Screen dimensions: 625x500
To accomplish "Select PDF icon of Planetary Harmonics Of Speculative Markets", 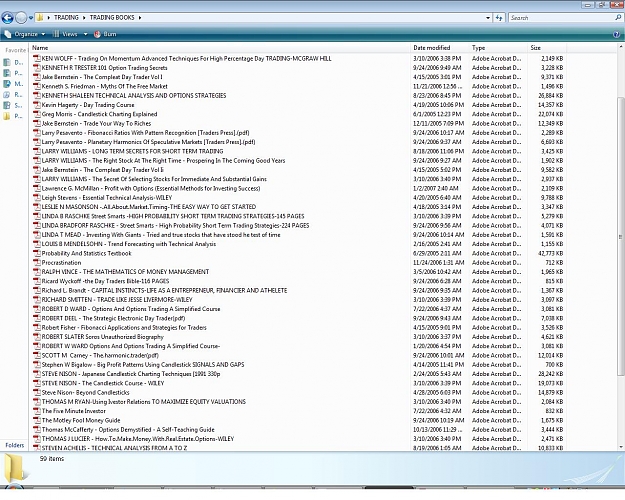I will [37, 142].
